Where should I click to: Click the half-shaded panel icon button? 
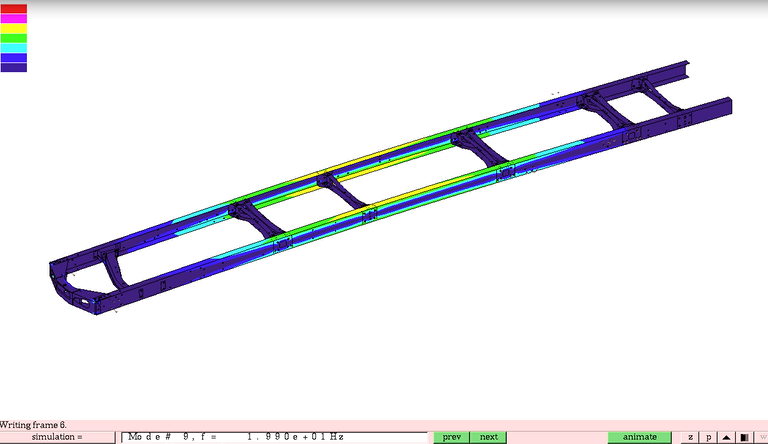coord(744,437)
